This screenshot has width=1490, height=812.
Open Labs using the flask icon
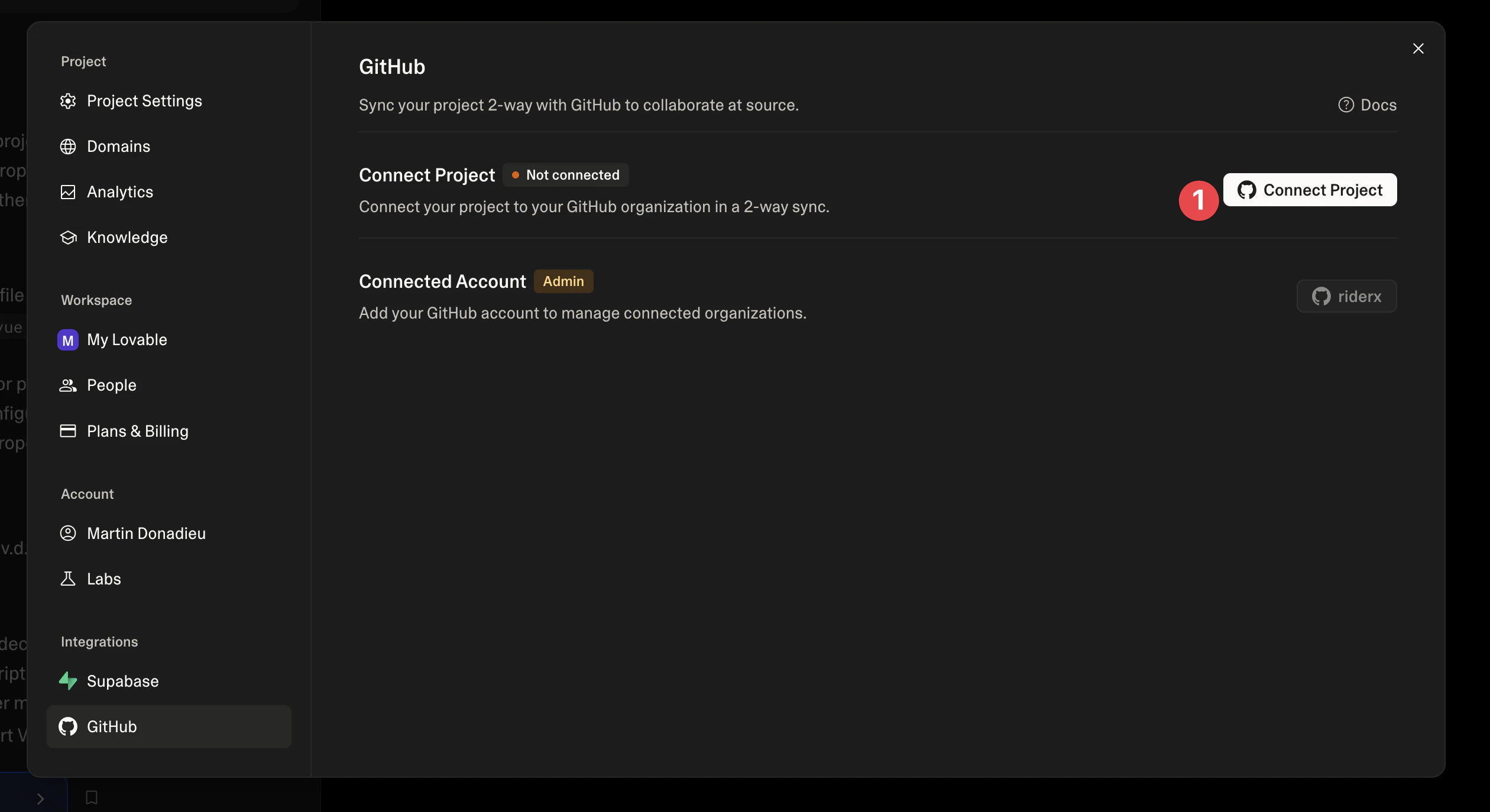(68, 579)
